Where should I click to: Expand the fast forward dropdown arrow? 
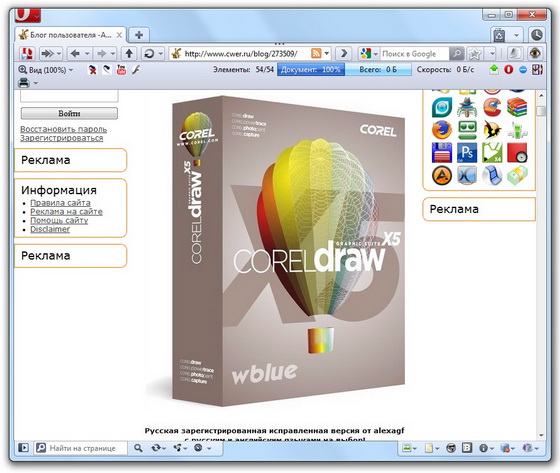pyautogui.click(x=59, y=54)
